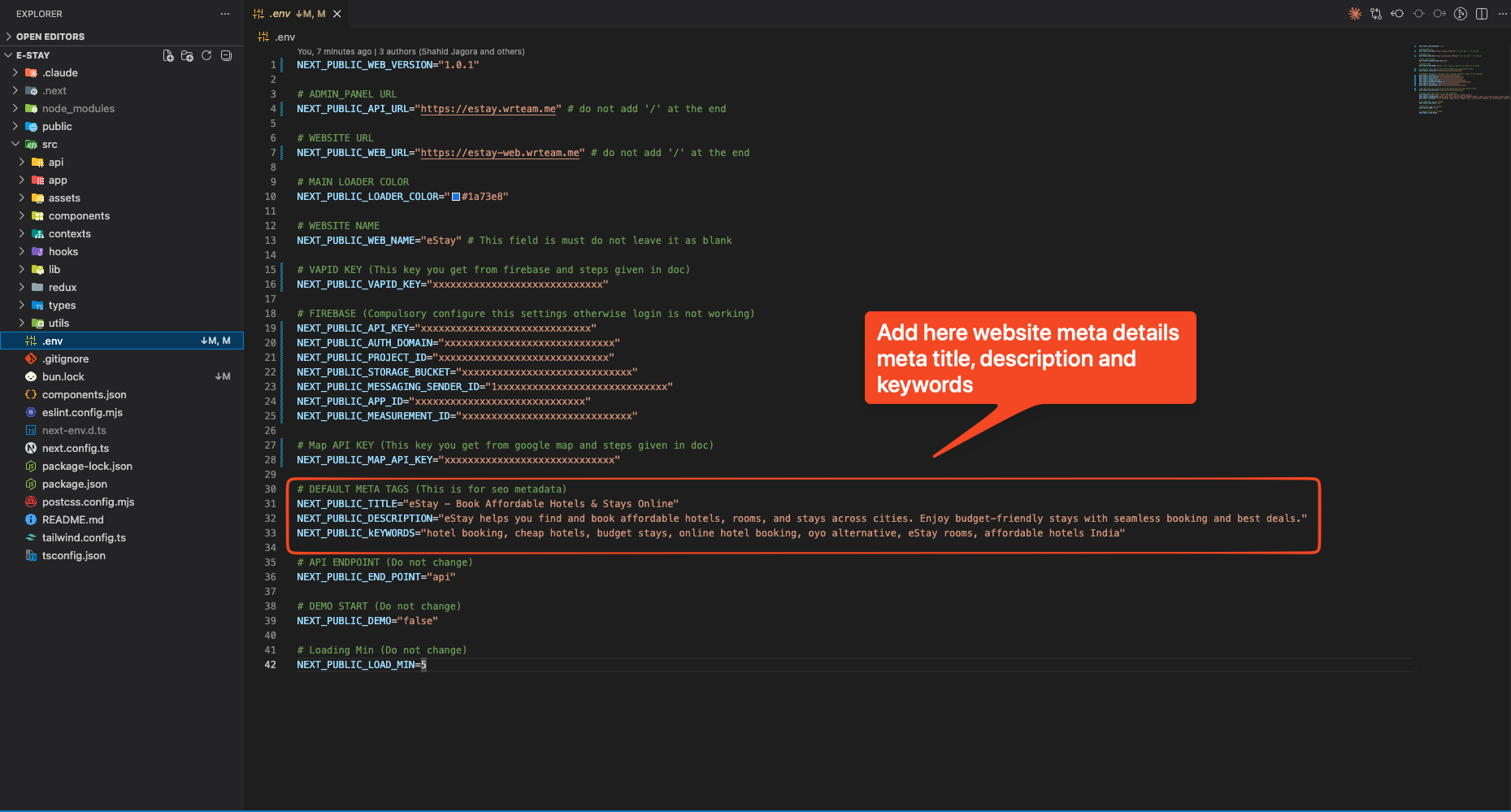Image resolution: width=1511 pixels, height=812 pixels.
Task: Click the circled git graph run icon
Action: (x=1461, y=14)
